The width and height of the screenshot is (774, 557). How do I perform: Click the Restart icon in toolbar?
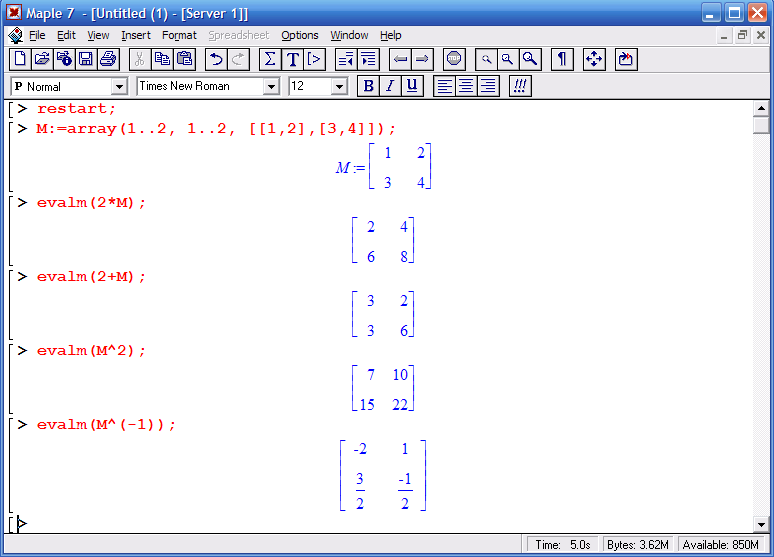click(x=626, y=59)
